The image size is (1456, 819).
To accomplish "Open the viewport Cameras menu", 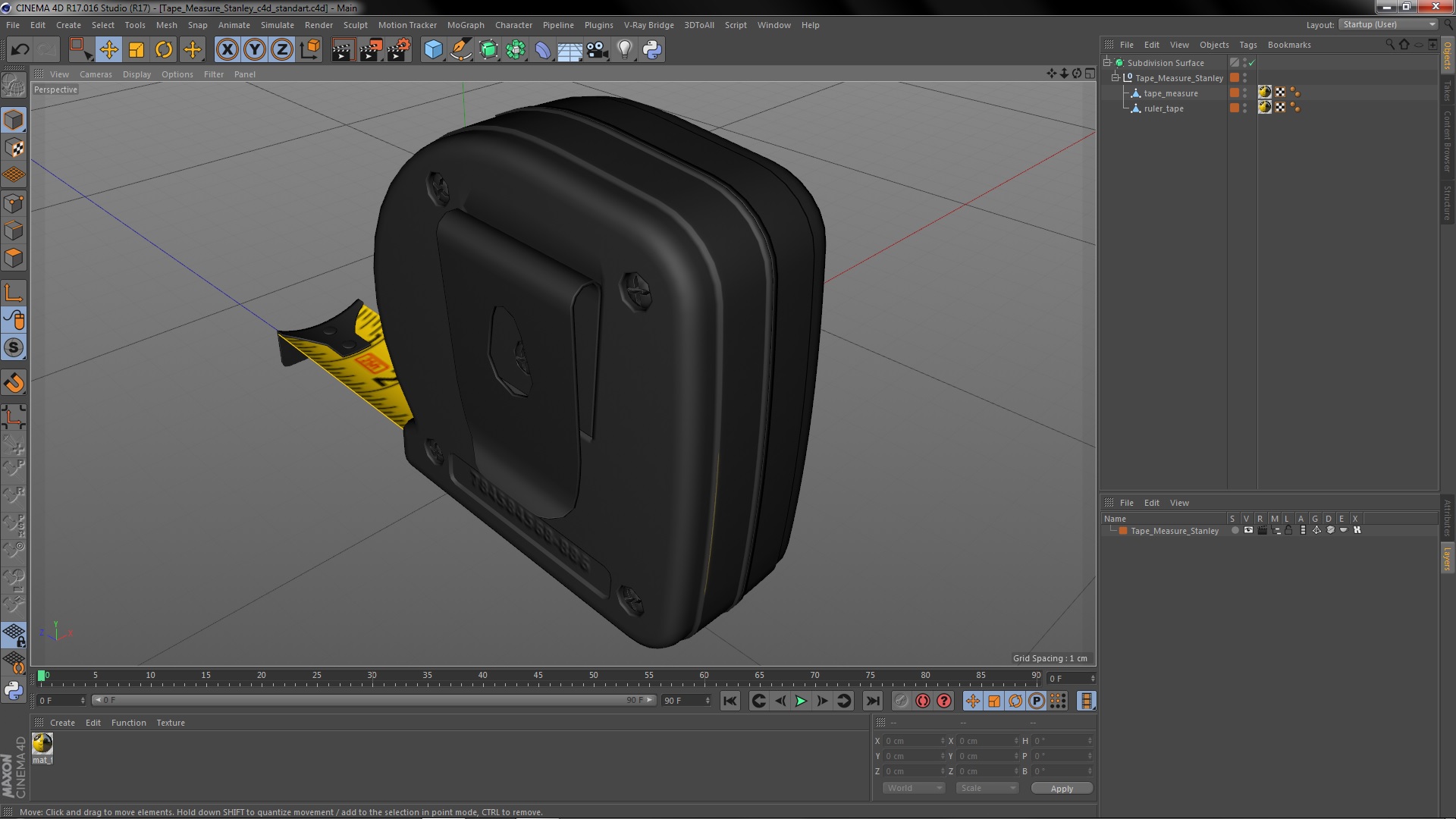I will pos(96,74).
